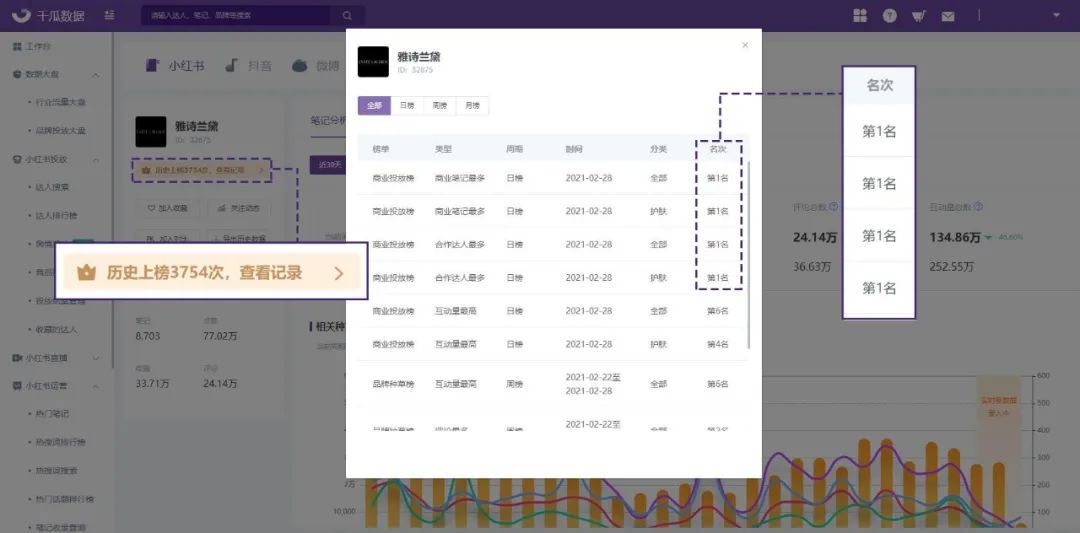Select the 周榜 tab in dialog
The height and width of the screenshot is (533, 1080).
coord(439,106)
